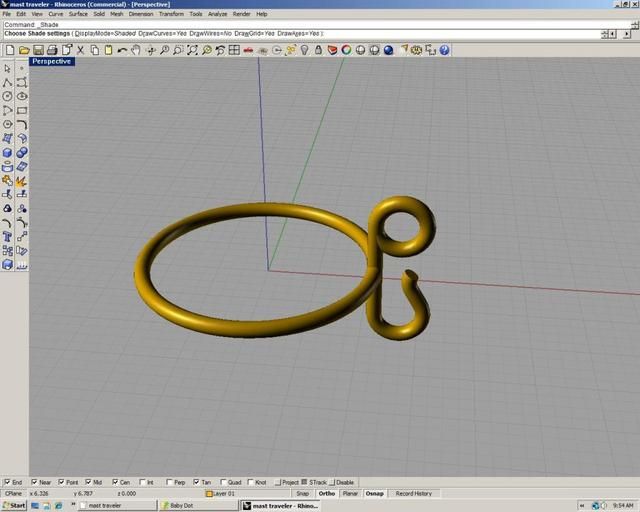Toggle the End osnap checkbox
The height and width of the screenshot is (512, 640).
pyautogui.click(x=7, y=482)
